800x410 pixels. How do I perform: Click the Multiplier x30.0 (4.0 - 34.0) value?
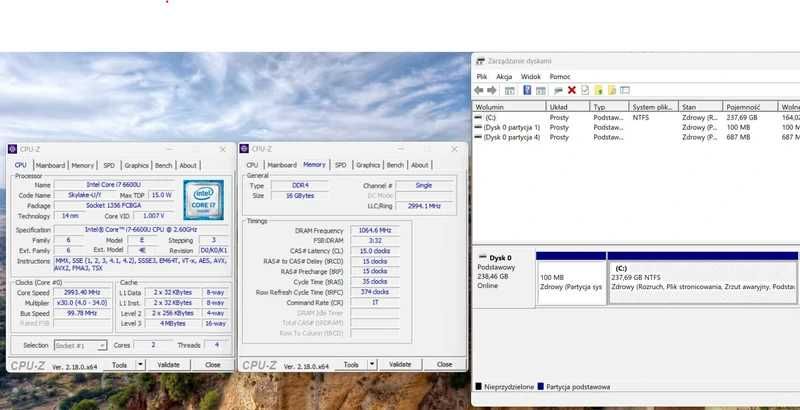[82, 302]
